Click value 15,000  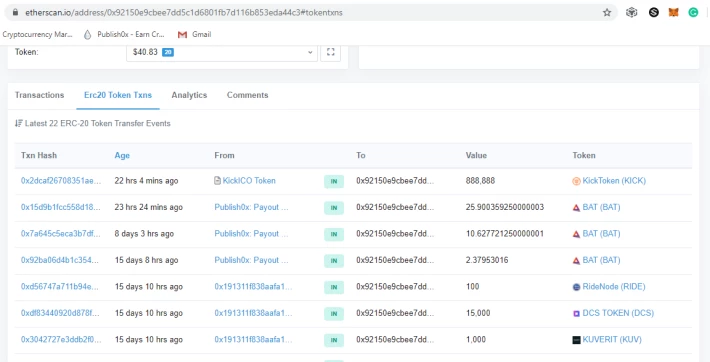(x=478, y=313)
